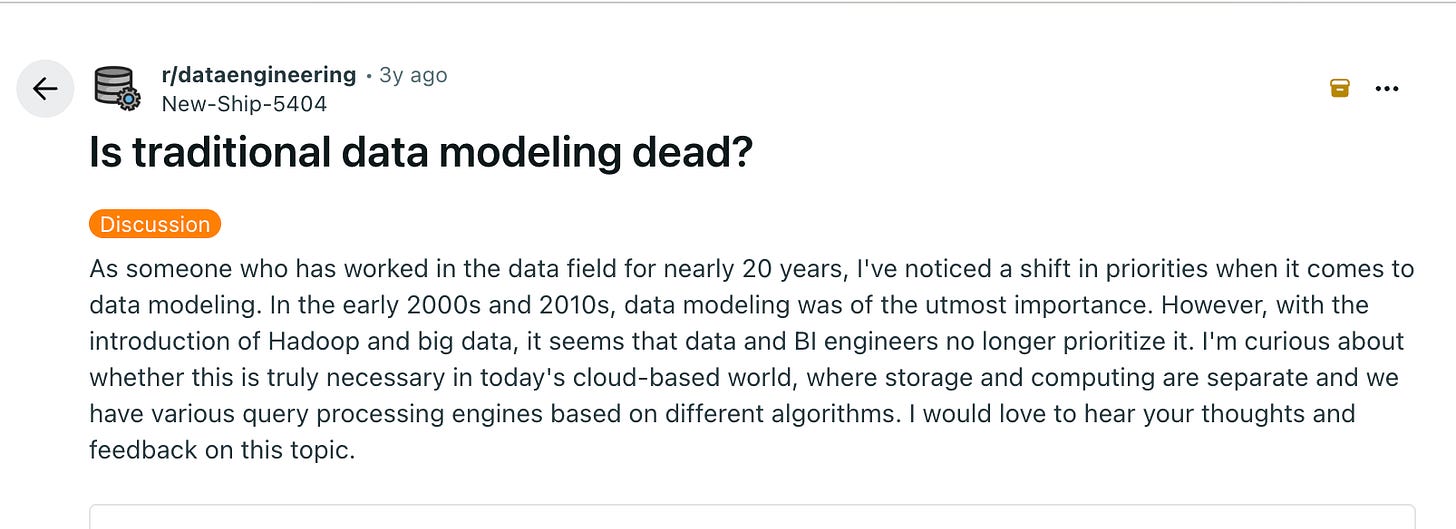
Task: Click the '3y ago' post timestamp
Action: coord(413,75)
